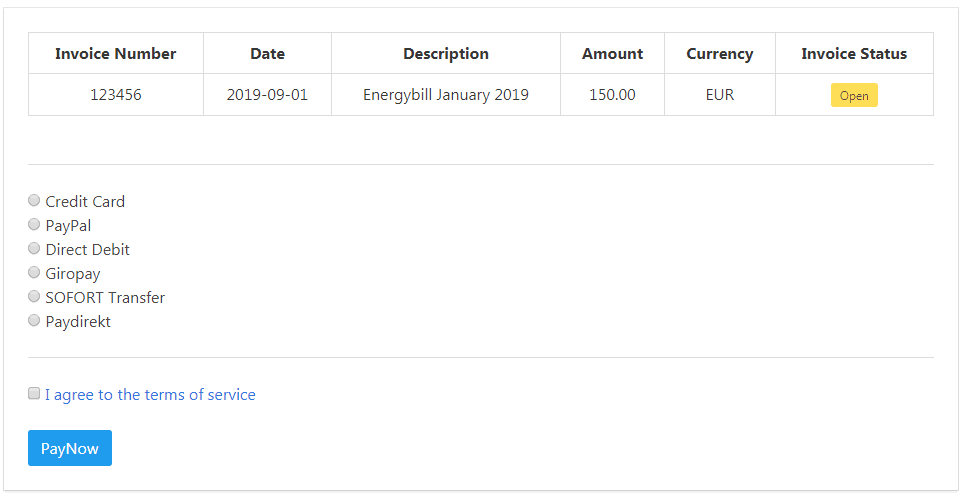This screenshot has height=499, width=963.
Task: Tick the agree to terms checkbox
Action: pos(34,393)
